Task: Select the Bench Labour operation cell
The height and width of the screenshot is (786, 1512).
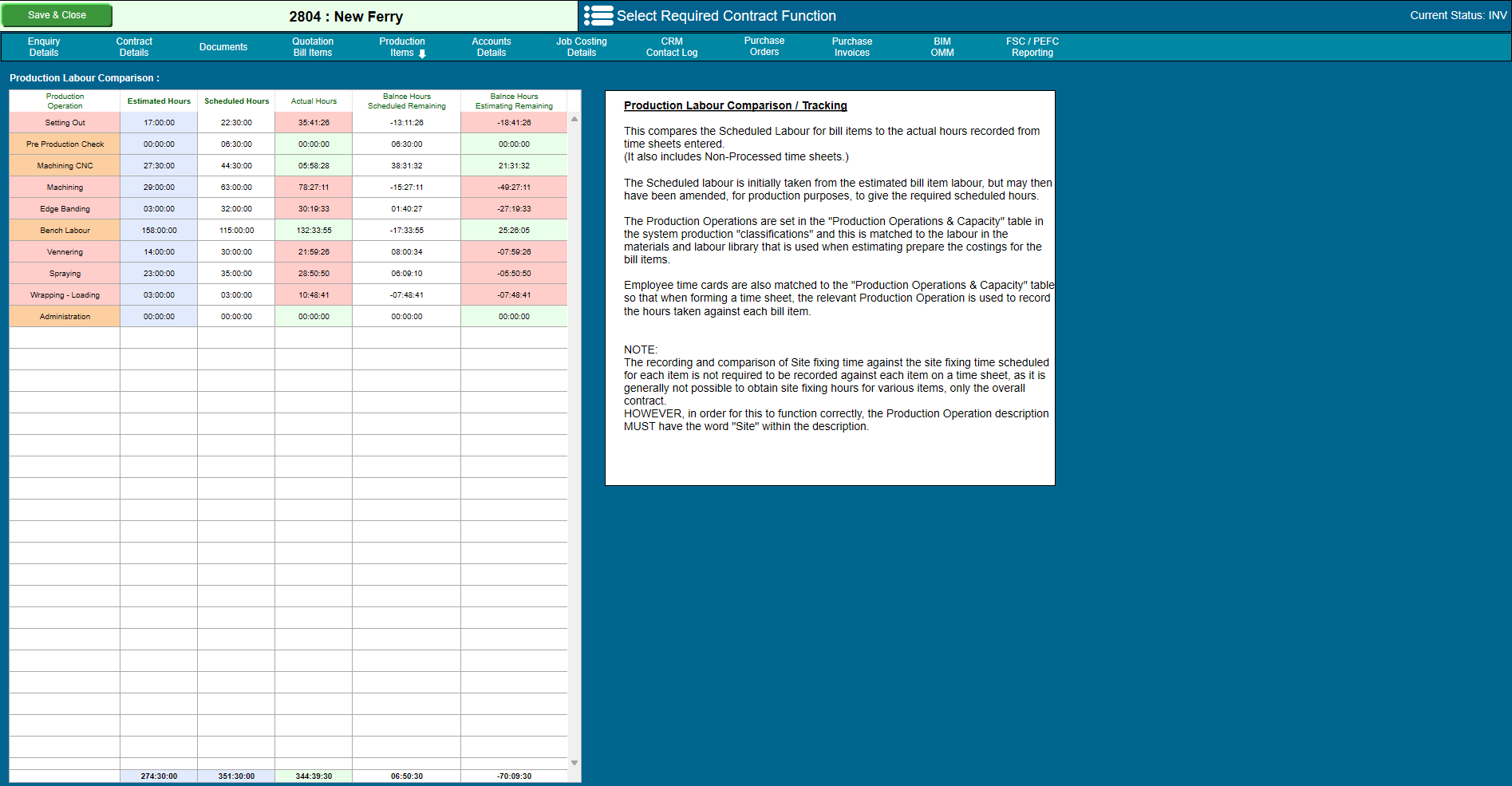Action: click(x=65, y=231)
